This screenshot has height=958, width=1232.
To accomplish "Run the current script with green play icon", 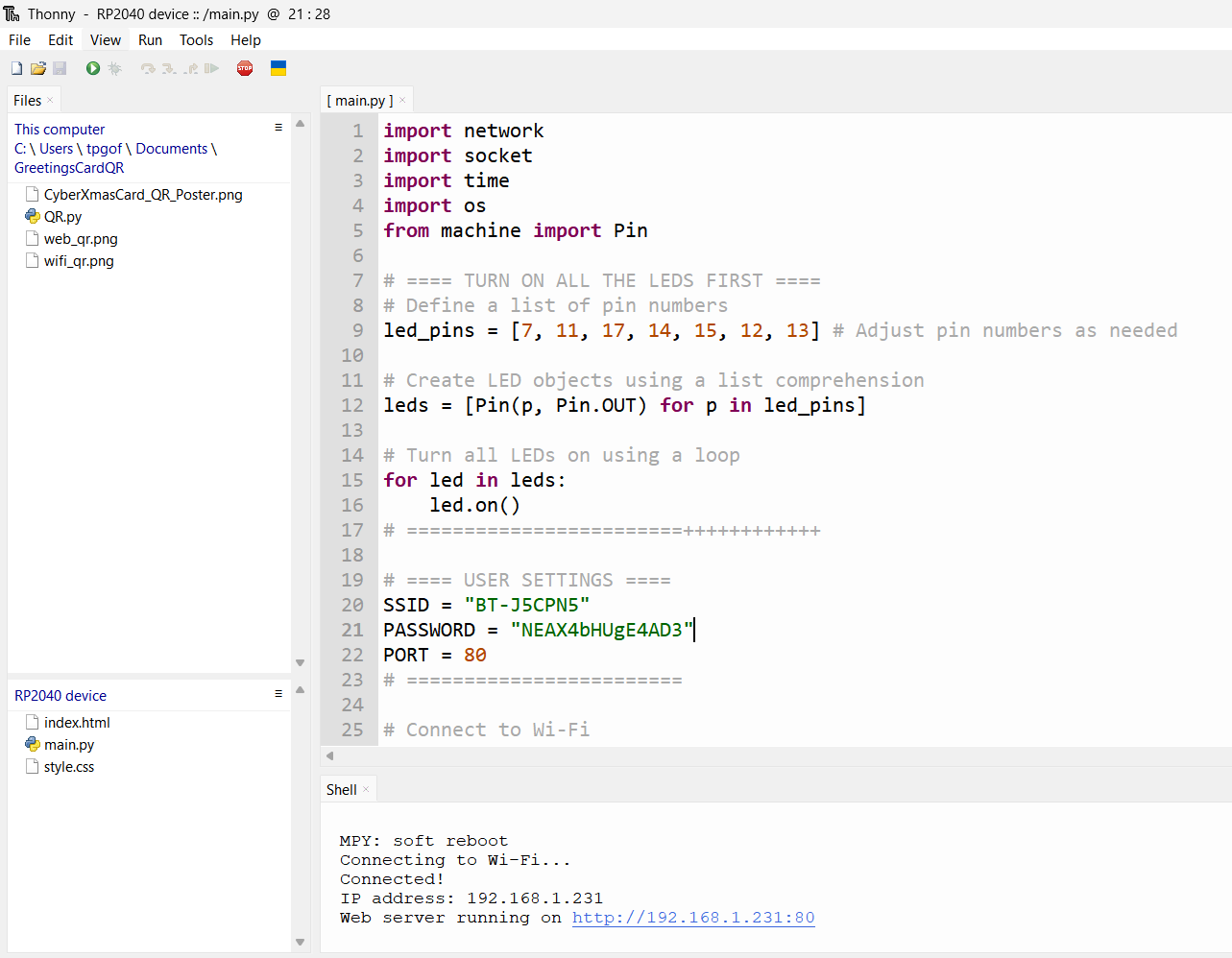I will [x=93, y=68].
